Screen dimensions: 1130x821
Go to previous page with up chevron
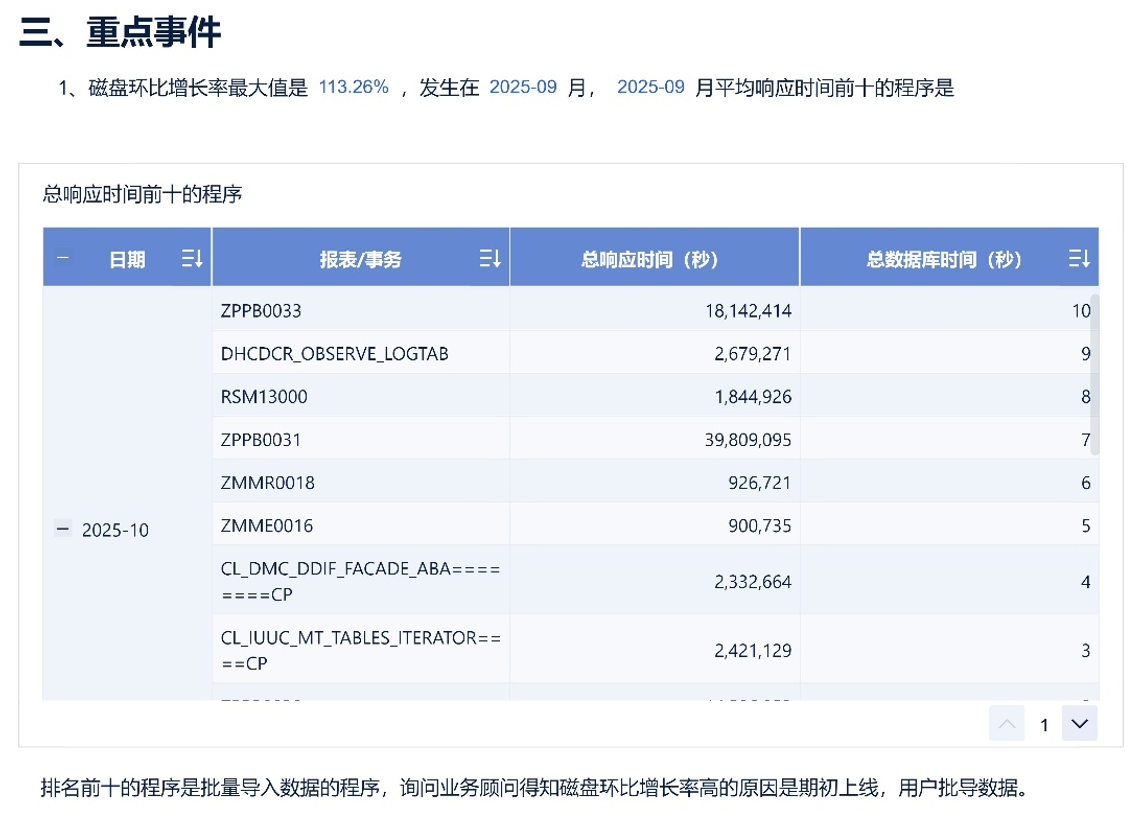coord(1006,723)
